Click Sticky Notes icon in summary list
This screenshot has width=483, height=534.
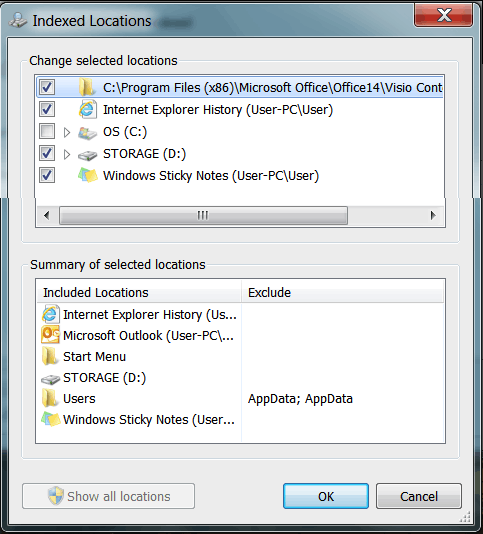pos(50,419)
